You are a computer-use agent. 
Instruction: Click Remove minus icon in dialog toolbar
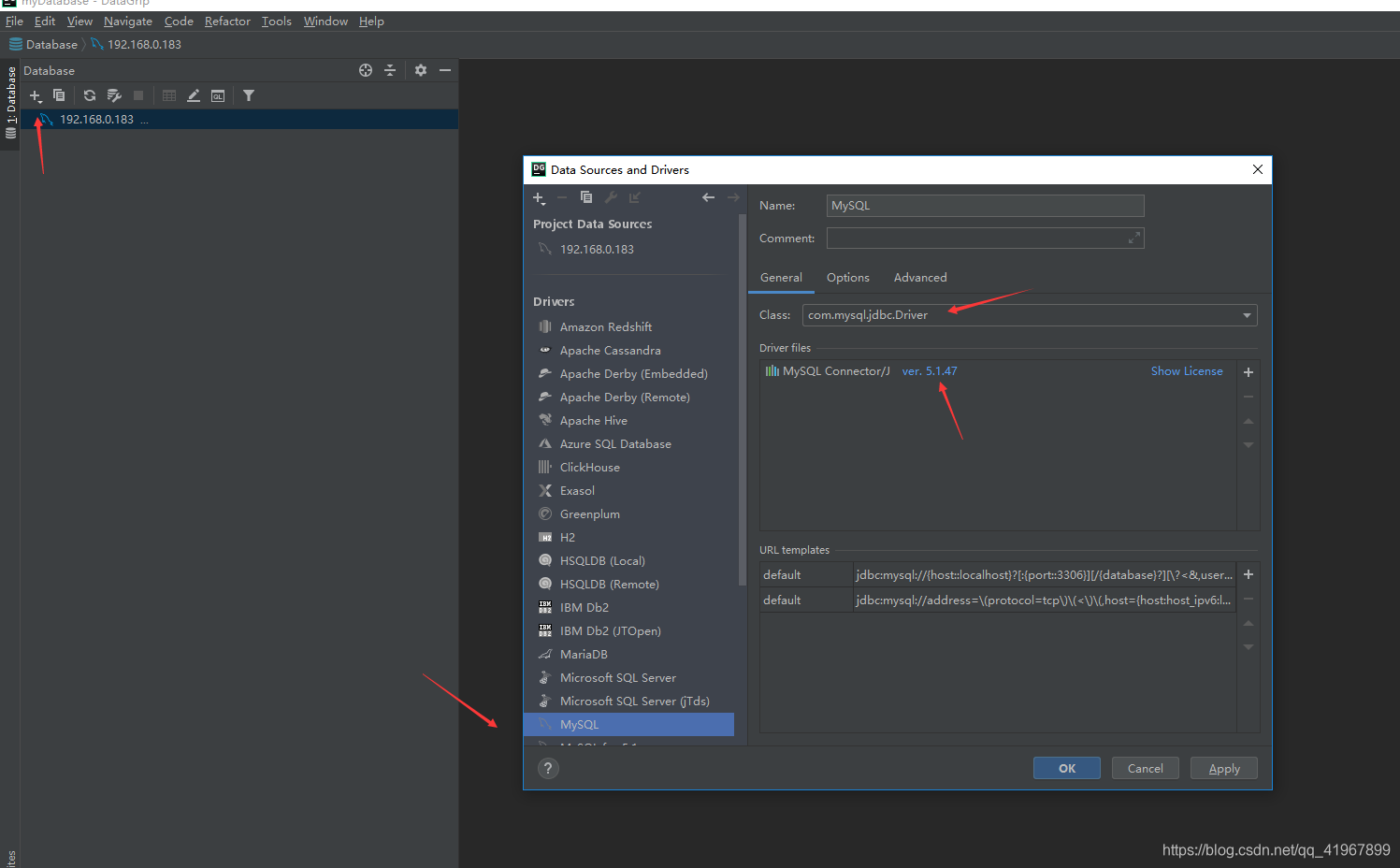tap(562, 197)
